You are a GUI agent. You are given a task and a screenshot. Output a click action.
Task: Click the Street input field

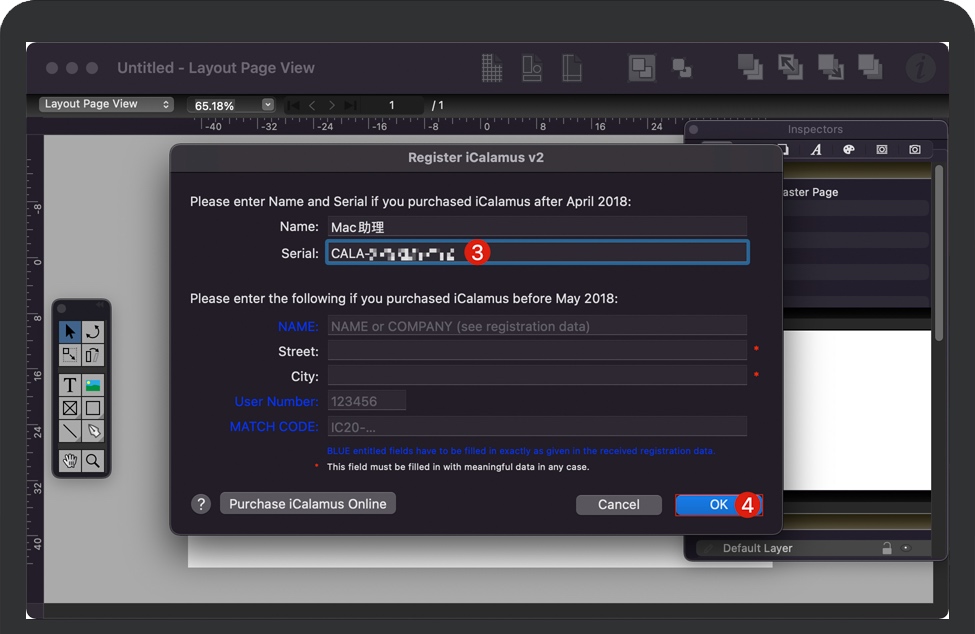(537, 351)
